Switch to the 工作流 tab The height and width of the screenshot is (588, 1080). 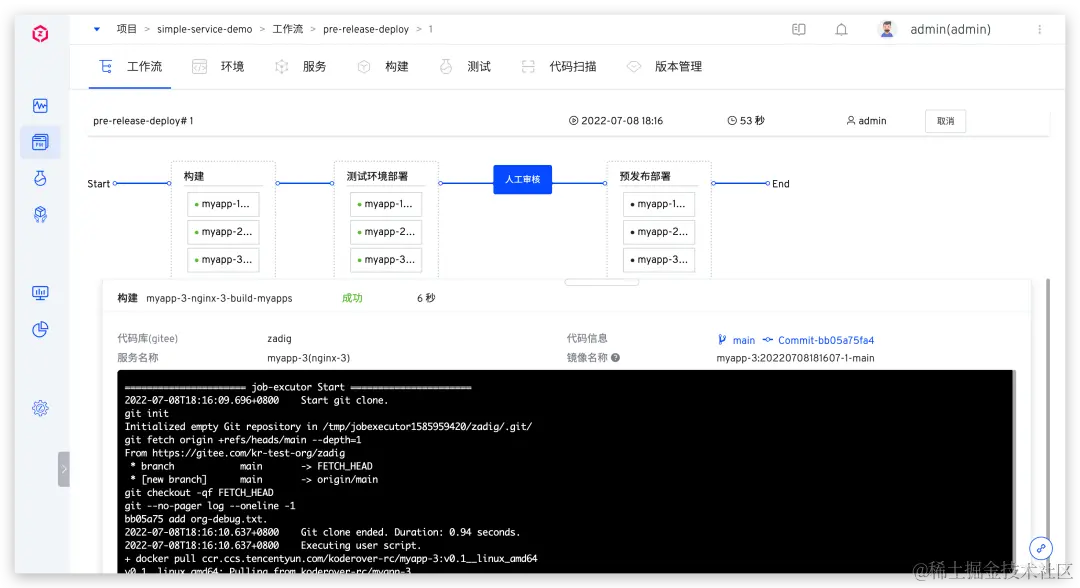click(130, 67)
